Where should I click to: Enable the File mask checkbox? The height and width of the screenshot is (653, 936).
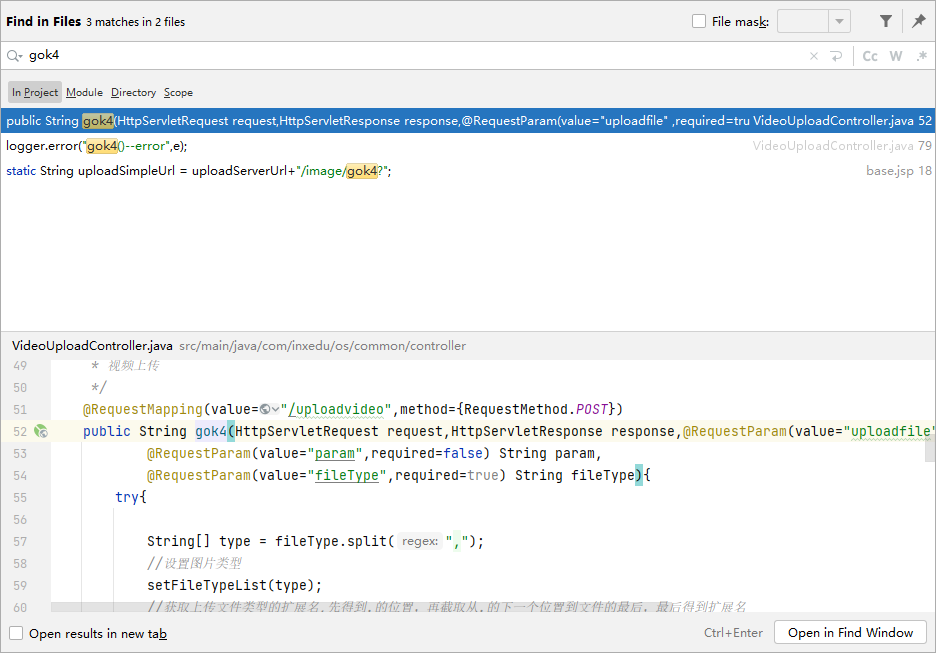coord(698,21)
